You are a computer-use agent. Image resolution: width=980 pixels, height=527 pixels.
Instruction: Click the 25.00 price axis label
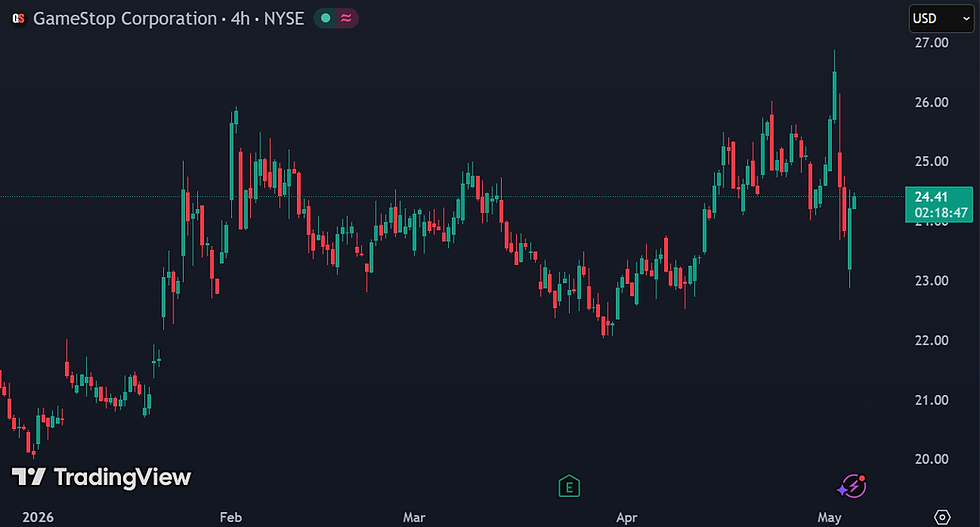[931, 161]
